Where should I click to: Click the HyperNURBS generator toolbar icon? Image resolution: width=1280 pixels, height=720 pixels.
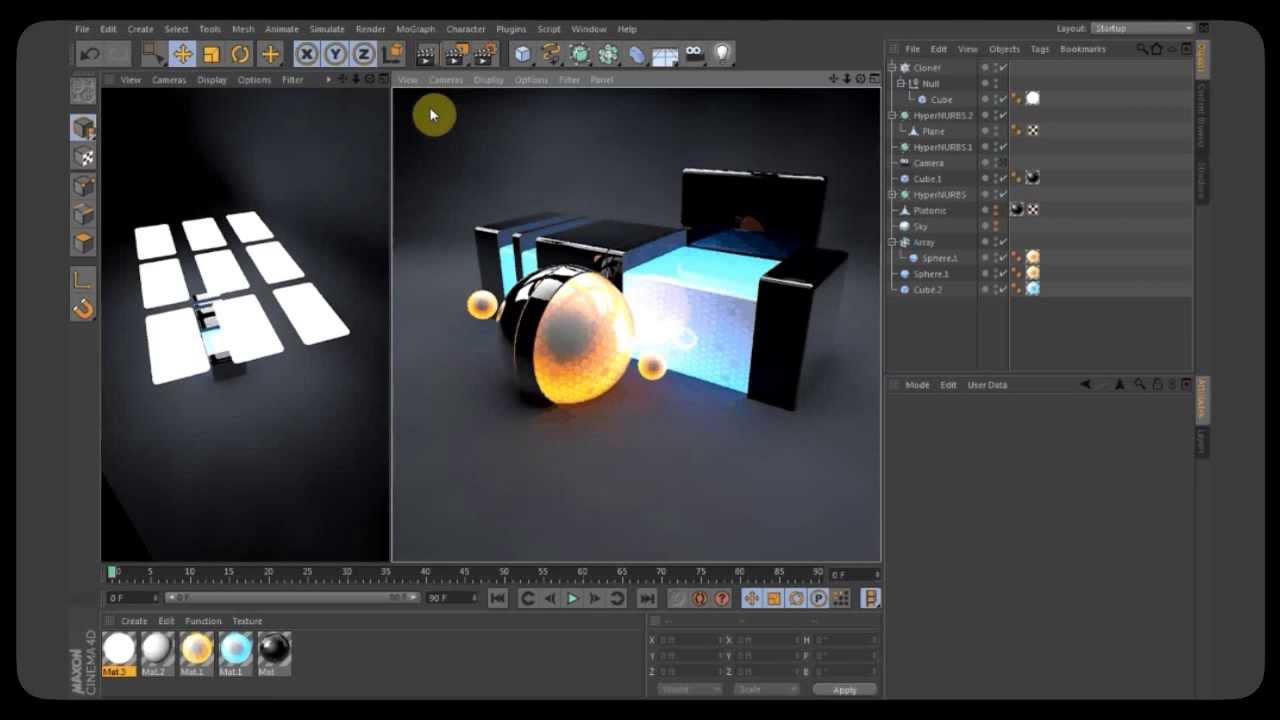tap(580, 54)
